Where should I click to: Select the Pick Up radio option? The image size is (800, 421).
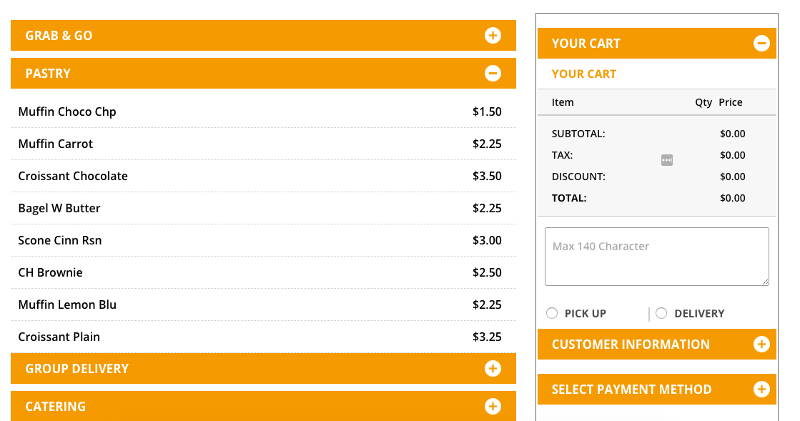(552, 313)
